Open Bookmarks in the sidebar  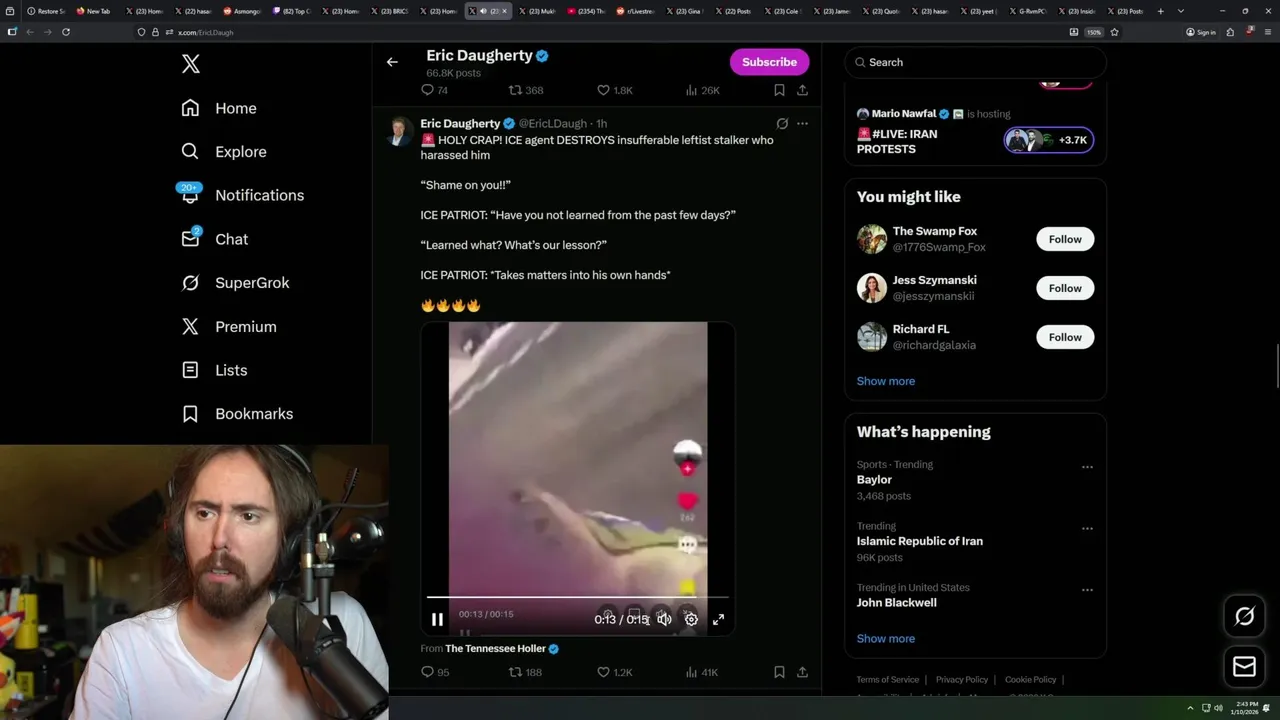tap(237, 413)
